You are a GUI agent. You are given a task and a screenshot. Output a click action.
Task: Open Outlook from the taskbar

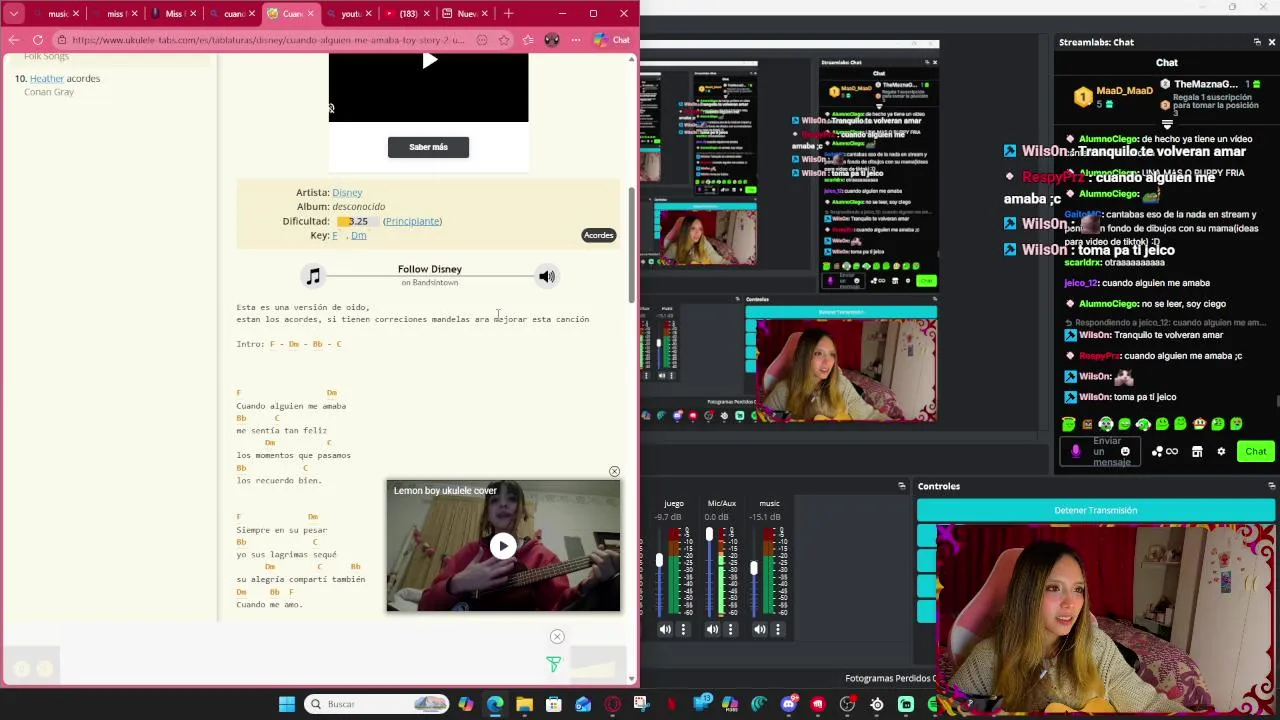pyautogui.click(x=583, y=704)
